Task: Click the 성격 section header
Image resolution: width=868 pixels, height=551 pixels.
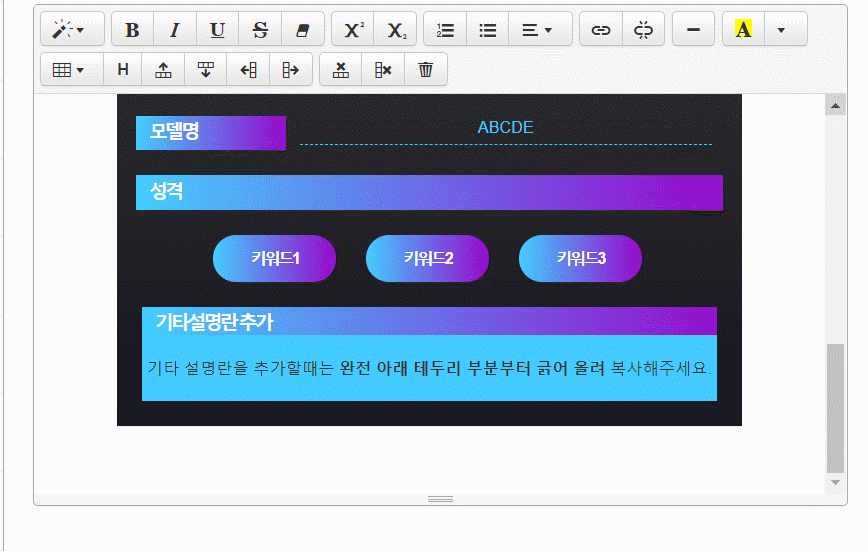Action: (429, 193)
